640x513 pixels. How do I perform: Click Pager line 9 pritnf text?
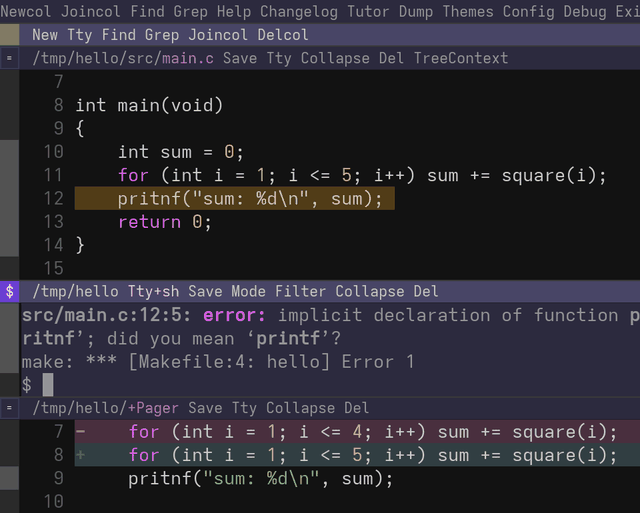click(260, 478)
